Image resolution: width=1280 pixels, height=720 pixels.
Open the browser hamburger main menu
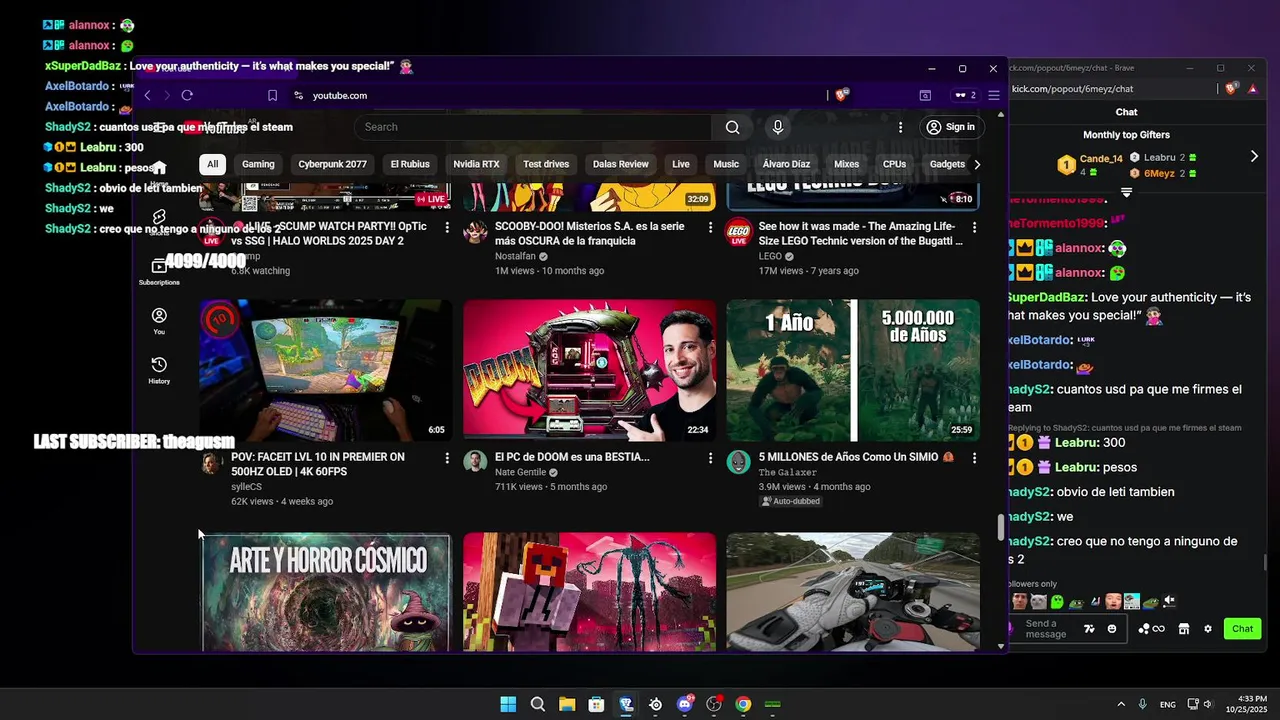tap(993, 95)
